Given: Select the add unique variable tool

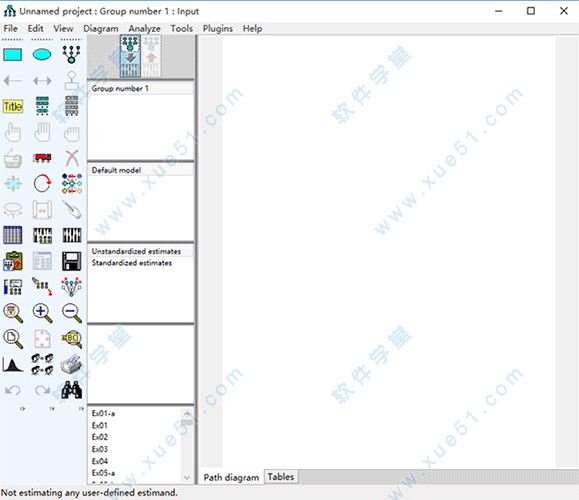Looking at the screenshot, I should point(71,81).
